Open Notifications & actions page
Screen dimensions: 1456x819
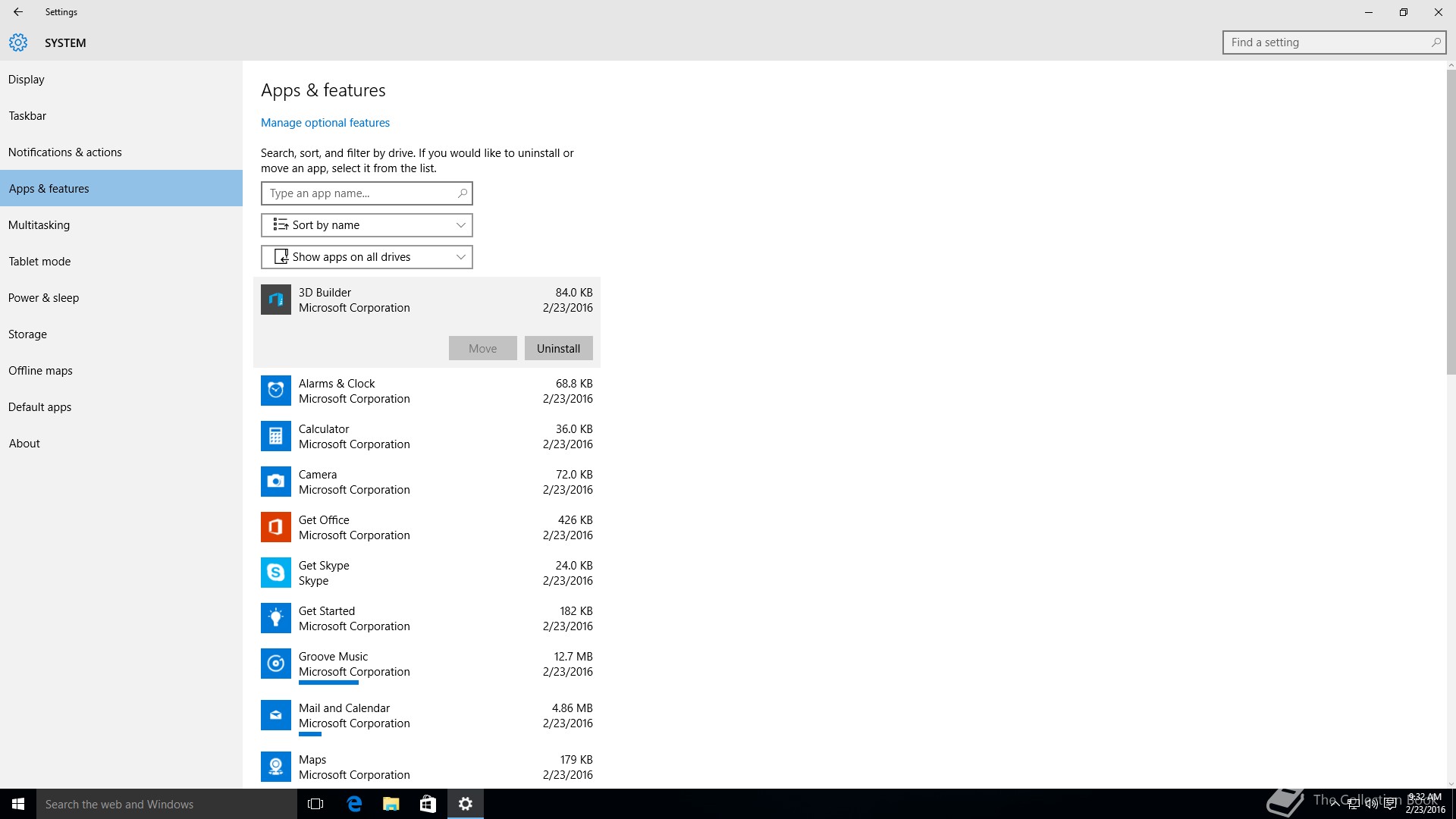click(121, 152)
